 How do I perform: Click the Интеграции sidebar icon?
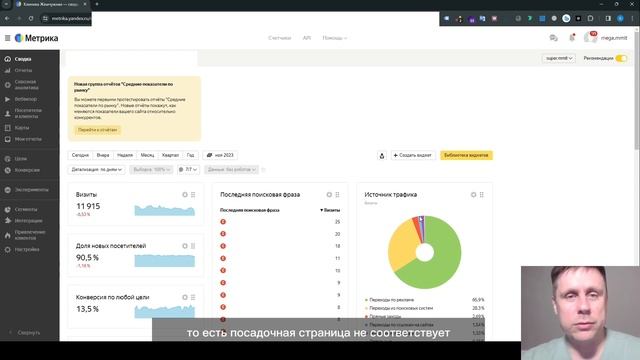tap(7, 220)
